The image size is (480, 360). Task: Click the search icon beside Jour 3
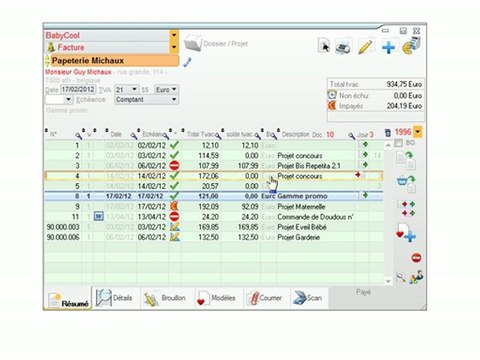[x=351, y=135]
